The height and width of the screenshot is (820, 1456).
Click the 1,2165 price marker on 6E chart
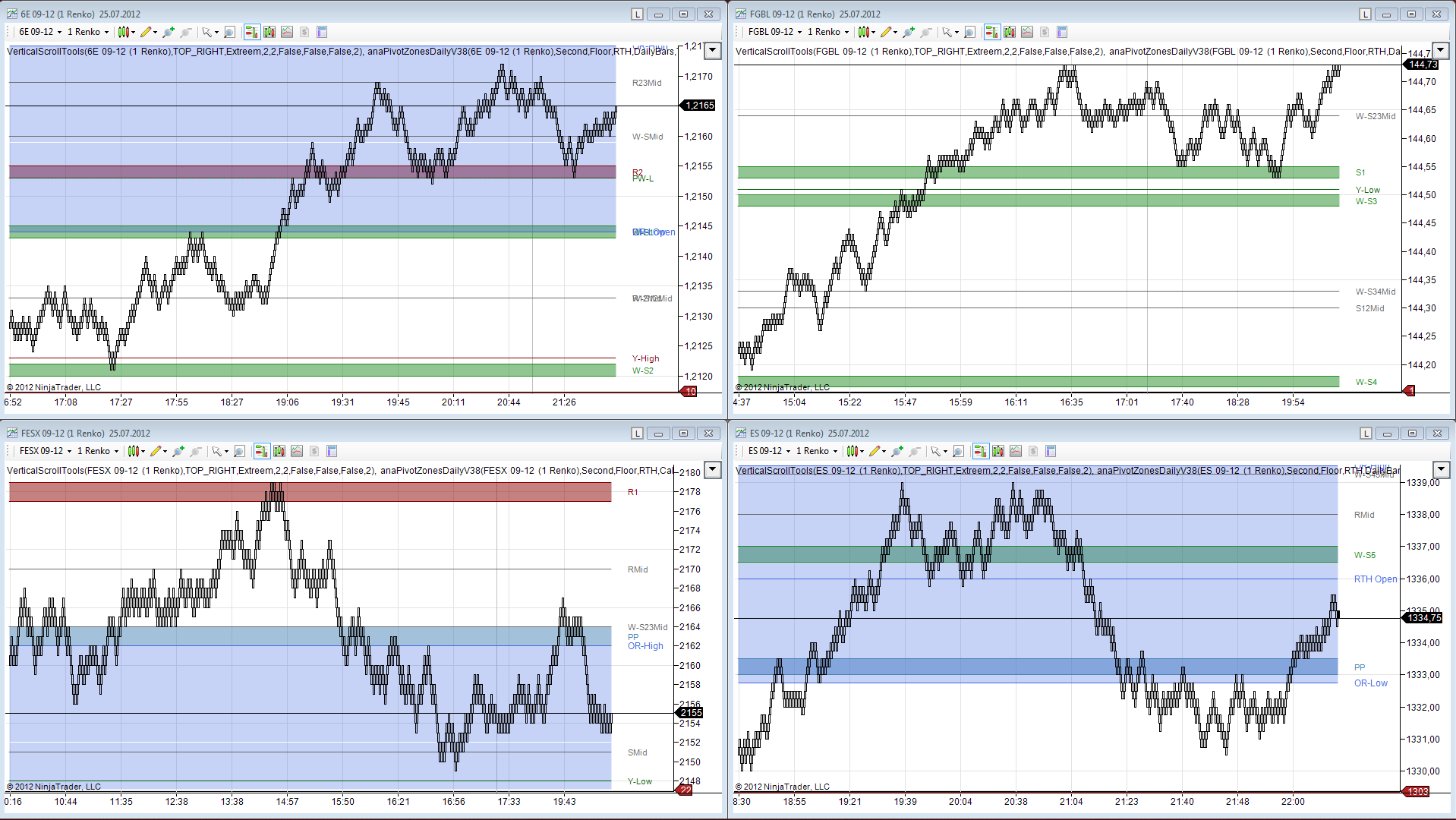pyautogui.click(x=698, y=106)
